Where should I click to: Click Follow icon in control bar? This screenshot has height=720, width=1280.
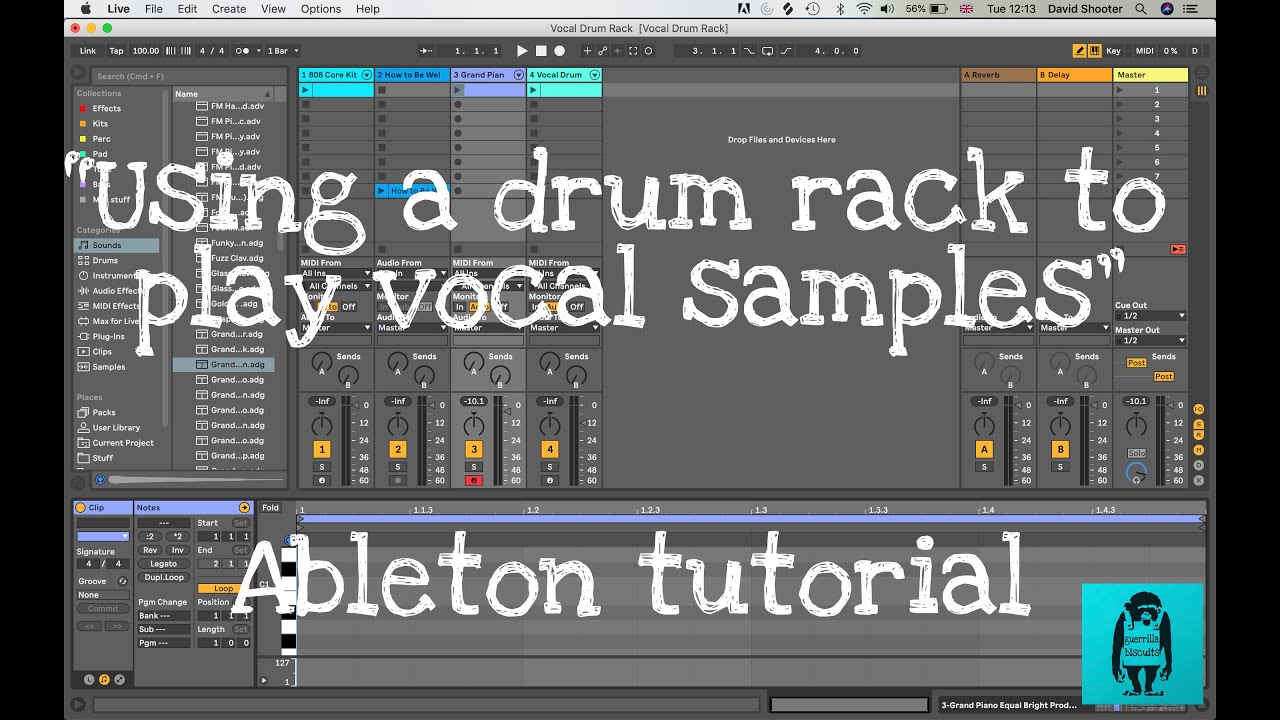point(426,51)
